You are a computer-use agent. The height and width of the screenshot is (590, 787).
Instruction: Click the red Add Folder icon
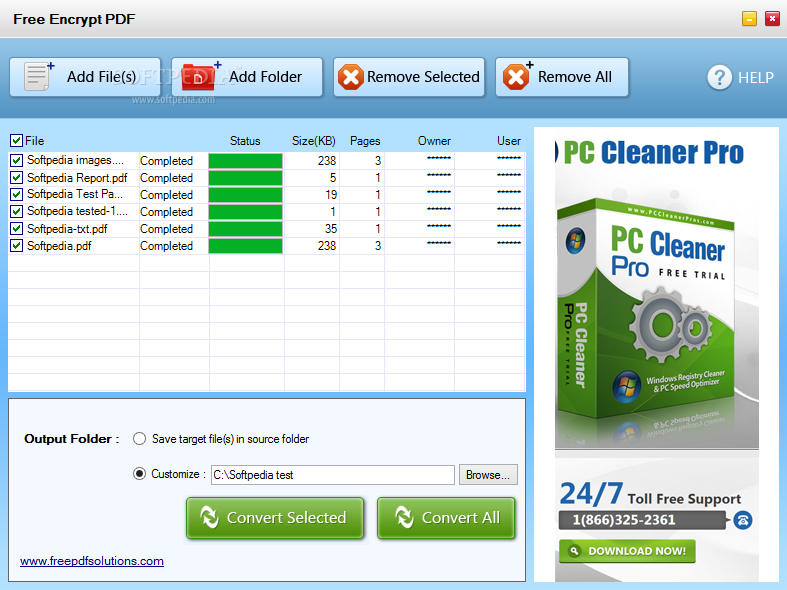[x=201, y=76]
